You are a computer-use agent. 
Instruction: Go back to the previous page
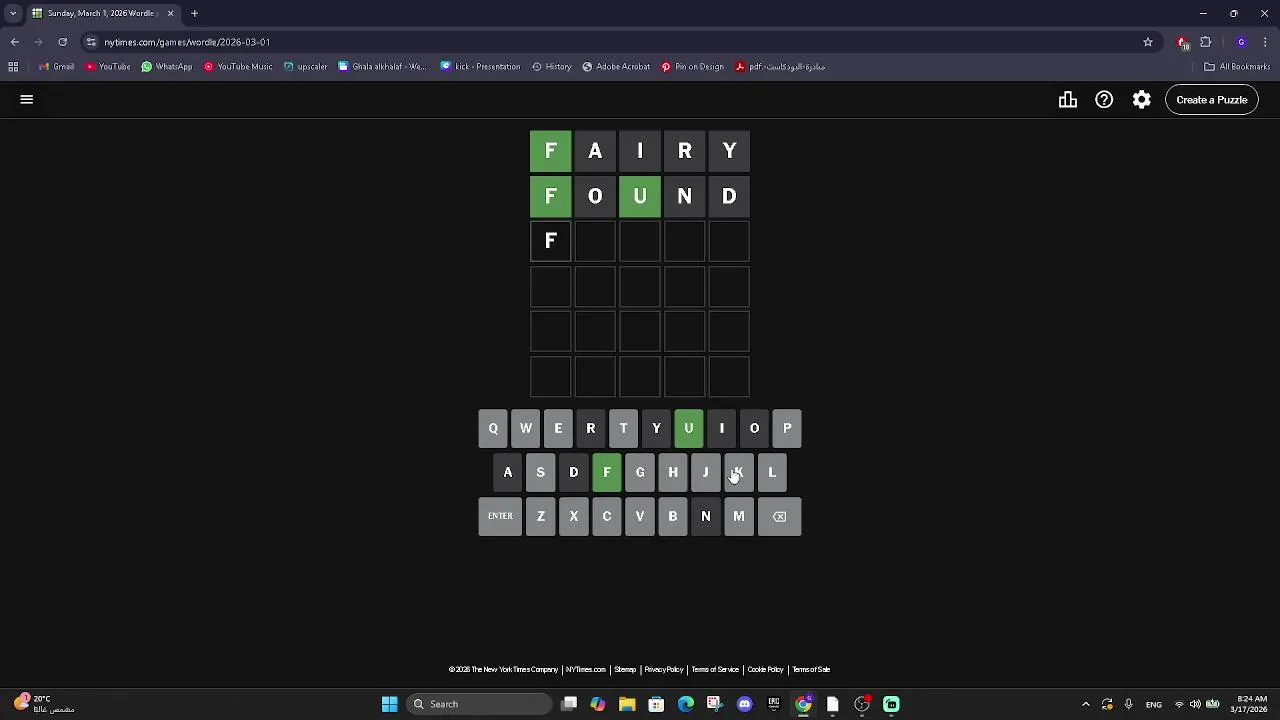(x=15, y=42)
